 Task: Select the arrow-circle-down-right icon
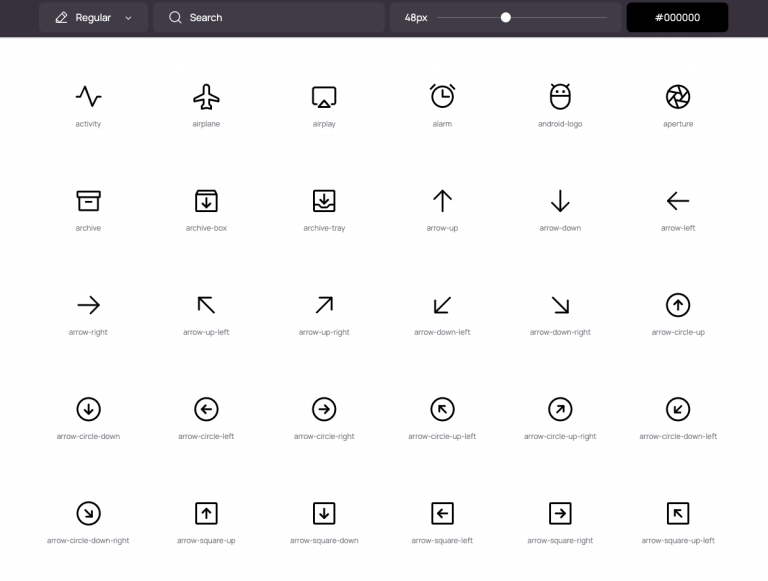tap(89, 513)
